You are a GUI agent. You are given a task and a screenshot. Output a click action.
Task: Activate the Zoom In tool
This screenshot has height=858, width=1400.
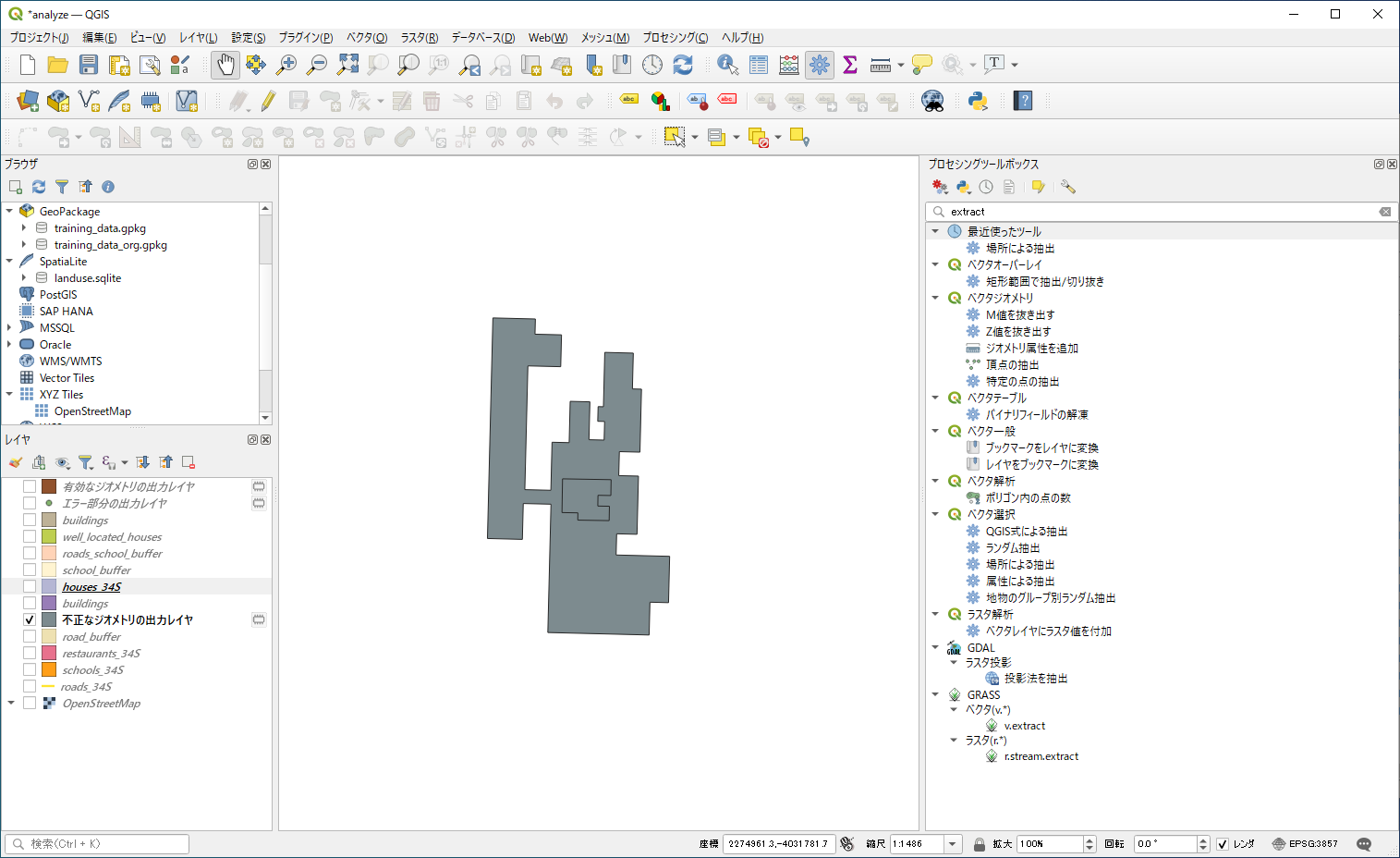[x=286, y=65]
